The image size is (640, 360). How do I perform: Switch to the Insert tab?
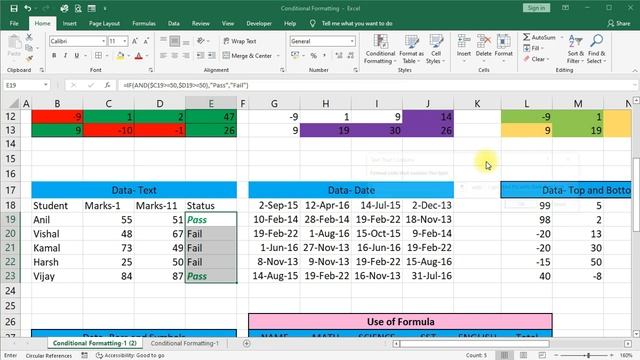pyautogui.click(x=69, y=24)
